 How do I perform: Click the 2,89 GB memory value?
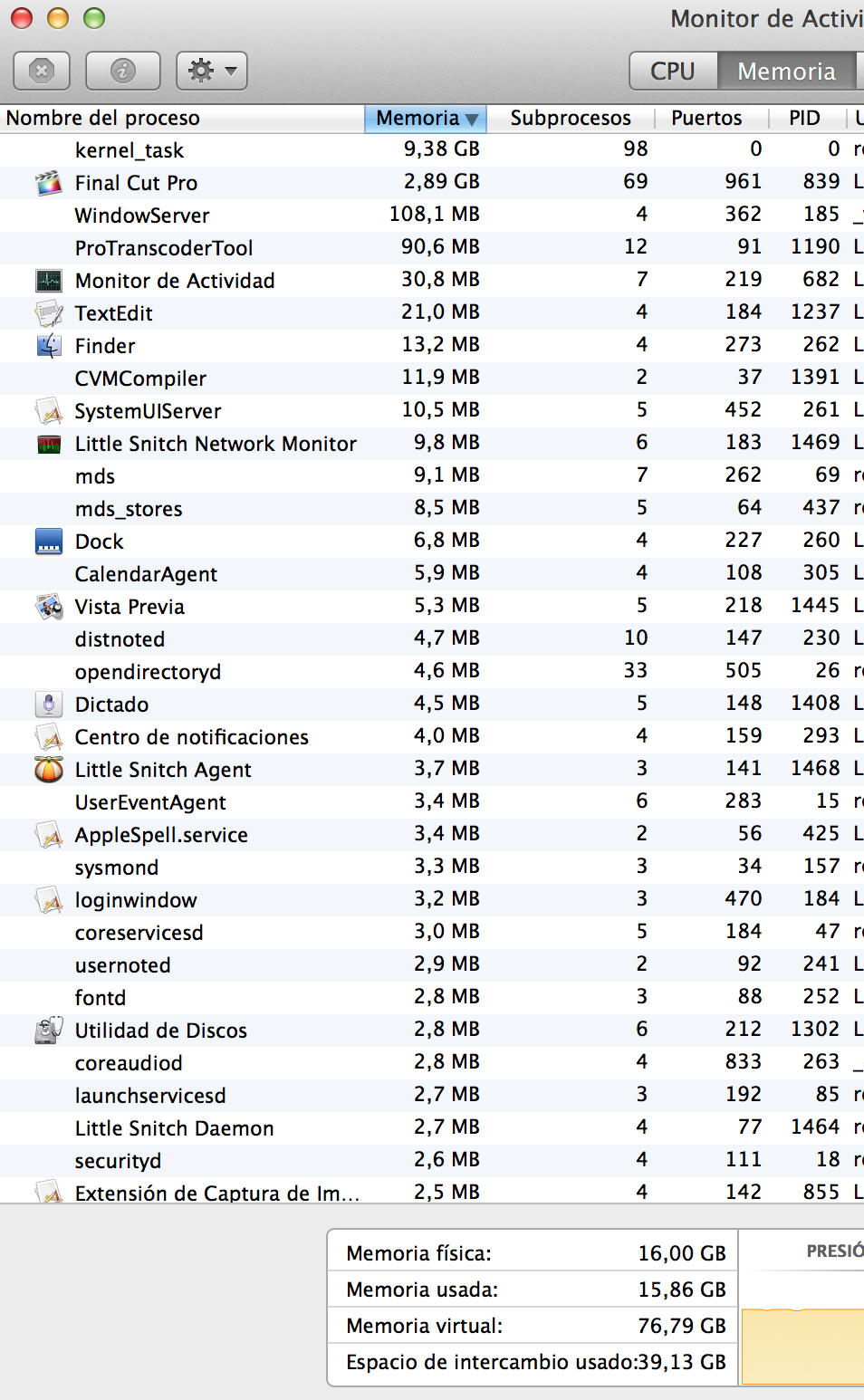click(442, 181)
